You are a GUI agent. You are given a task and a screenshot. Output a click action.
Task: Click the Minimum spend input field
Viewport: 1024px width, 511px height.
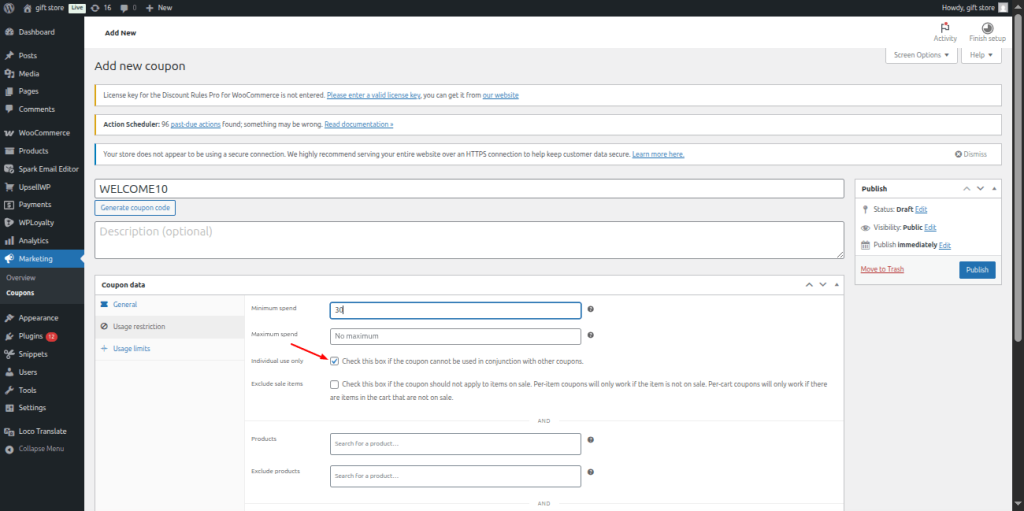coord(455,310)
